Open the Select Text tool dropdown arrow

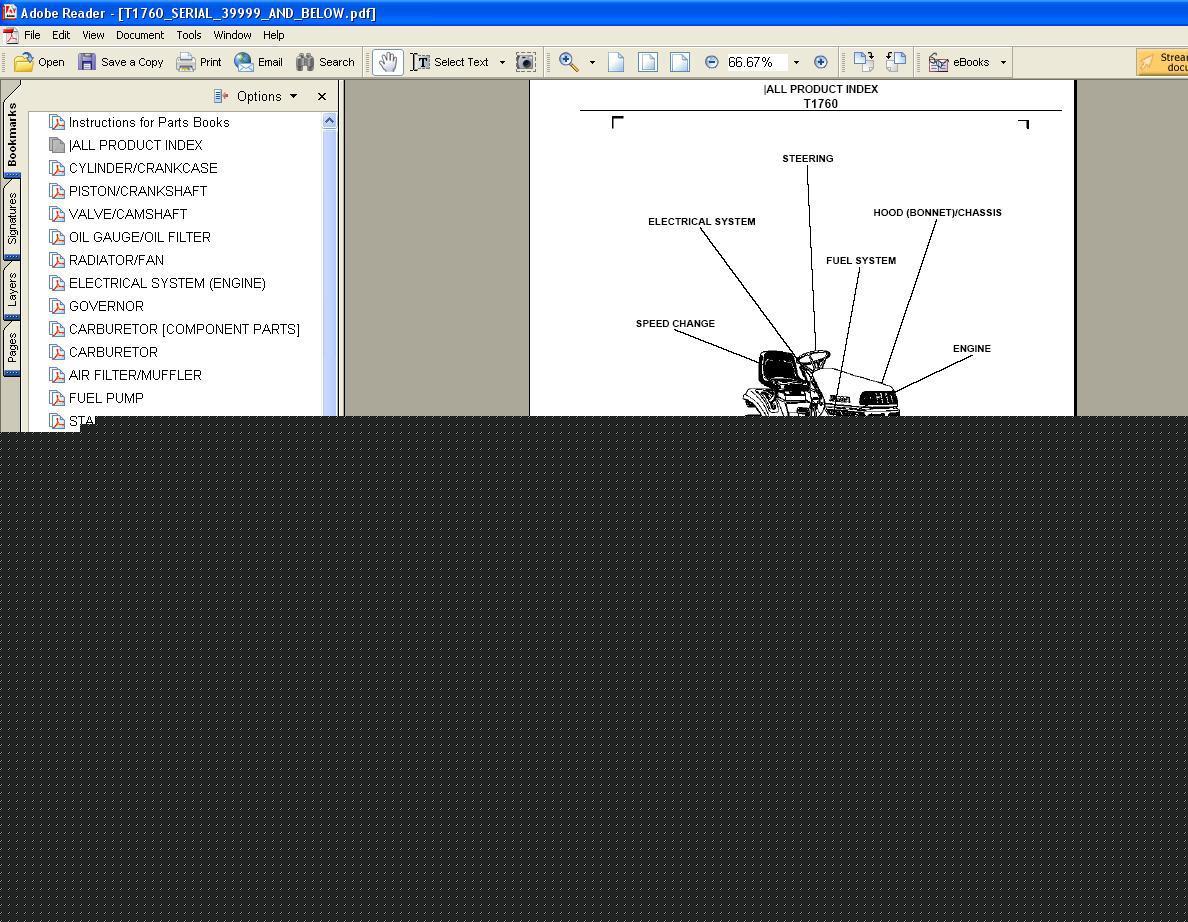(502, 62)
